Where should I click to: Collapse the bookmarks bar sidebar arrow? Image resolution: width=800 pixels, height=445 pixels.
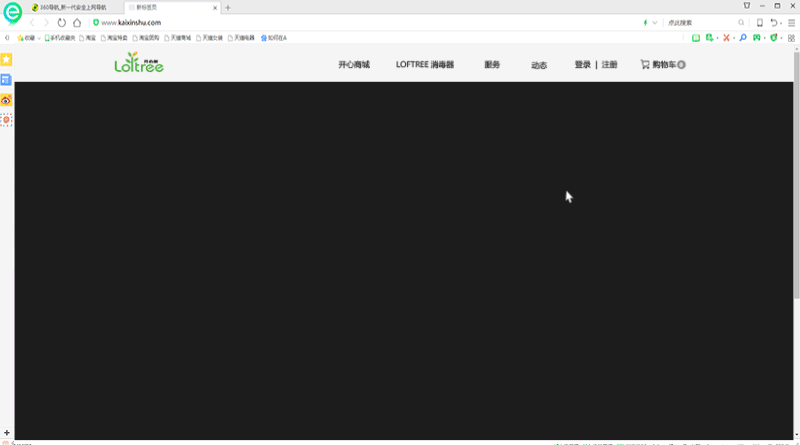tap(7, 38)
